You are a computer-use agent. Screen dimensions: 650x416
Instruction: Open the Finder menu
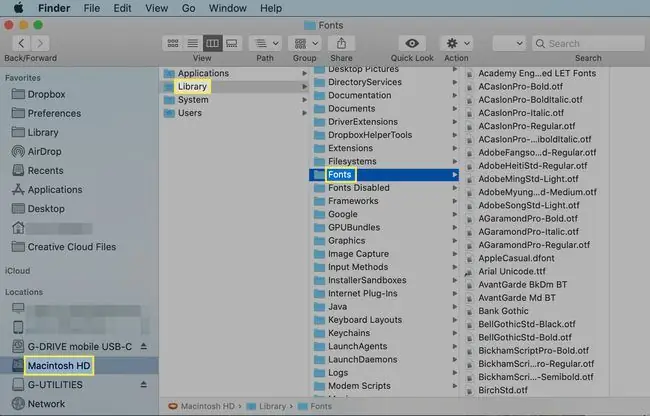(54, 8)
